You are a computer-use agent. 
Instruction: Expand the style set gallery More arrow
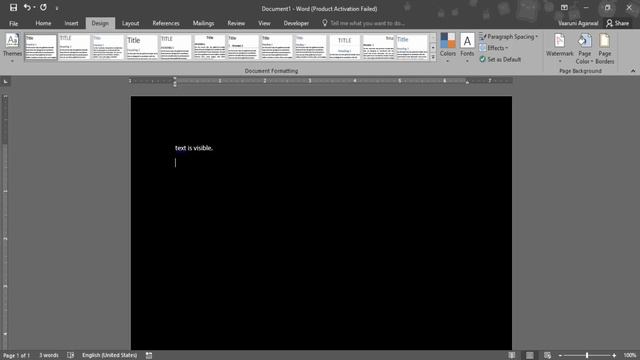pyautogui.click(x=433, y=57)
